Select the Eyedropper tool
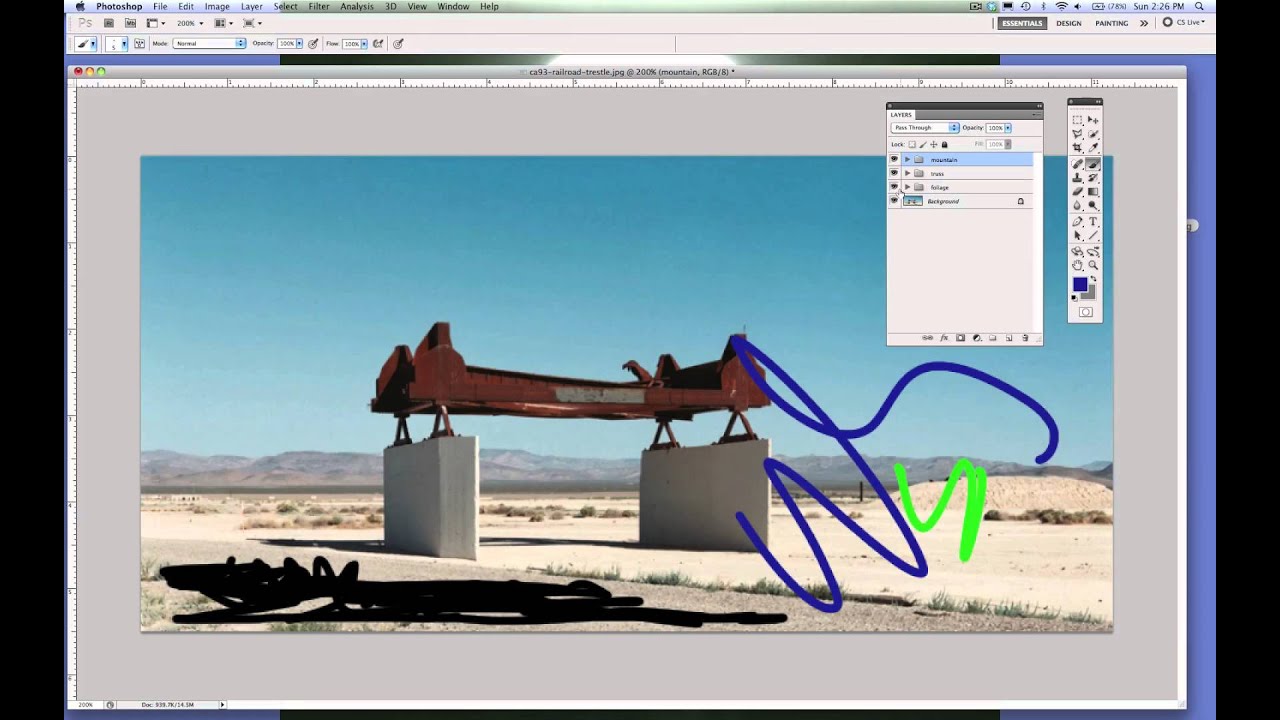The image size is (1280, 720). pyautogui.click(x=1093, y=147)
